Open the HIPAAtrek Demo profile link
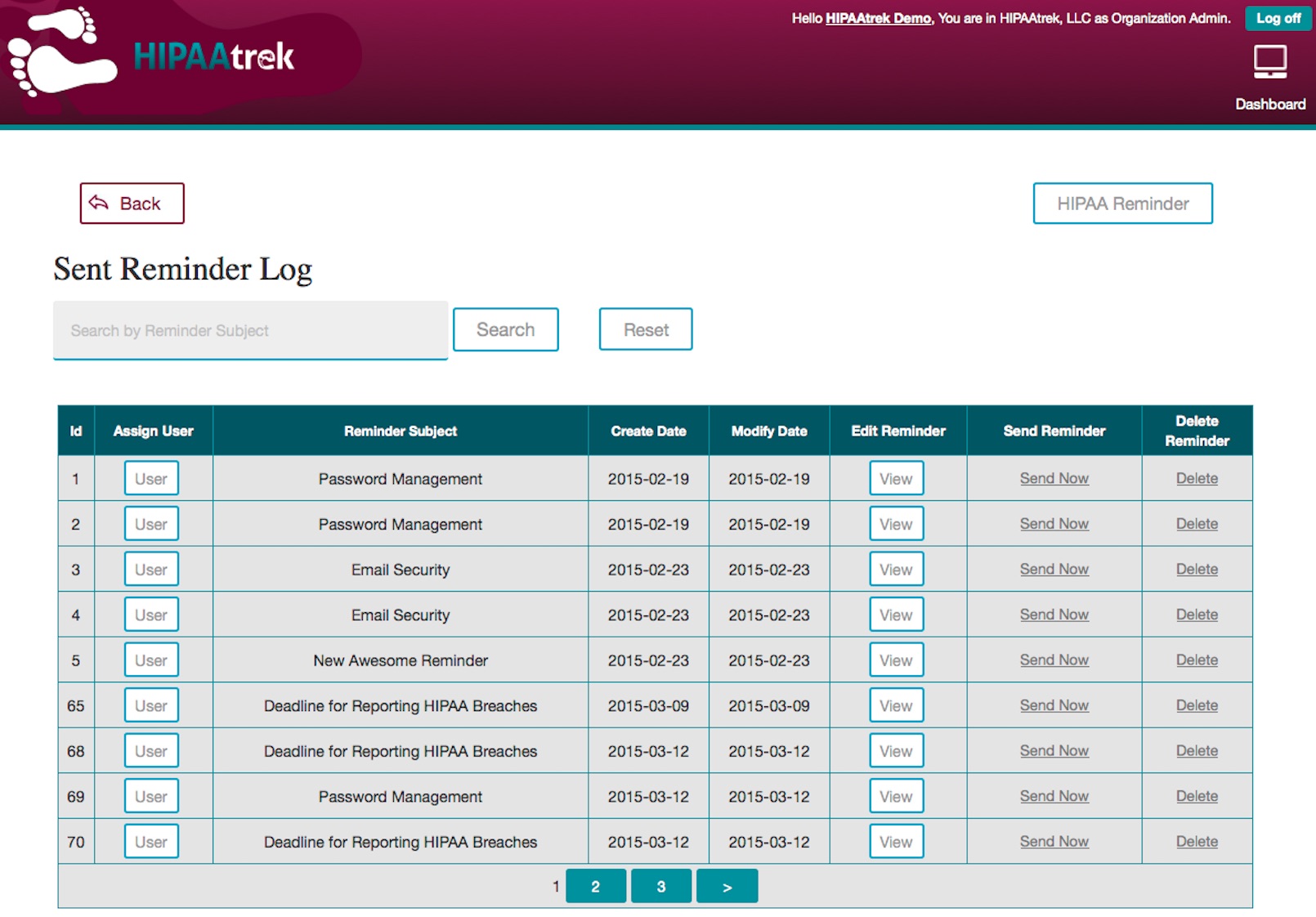Image resolution: width=1316 pixels, height=917 pixels. click(878, 18)
